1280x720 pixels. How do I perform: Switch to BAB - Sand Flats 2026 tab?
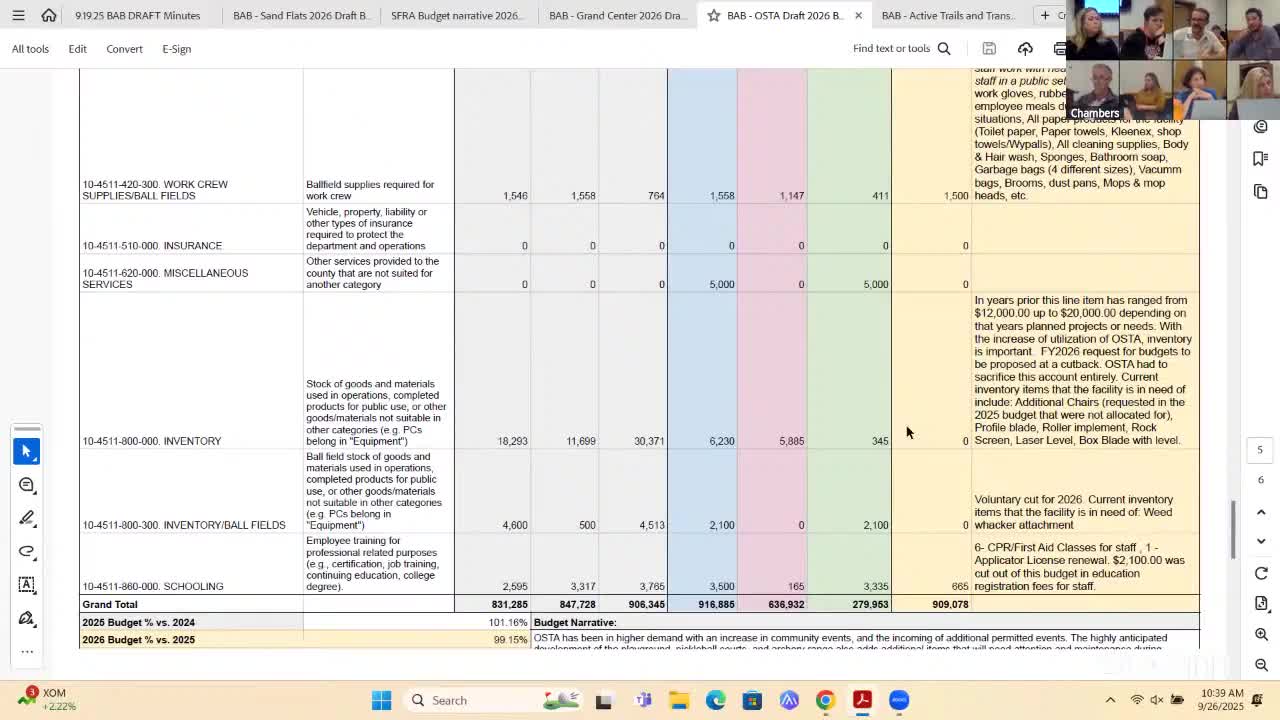[300, 16]
